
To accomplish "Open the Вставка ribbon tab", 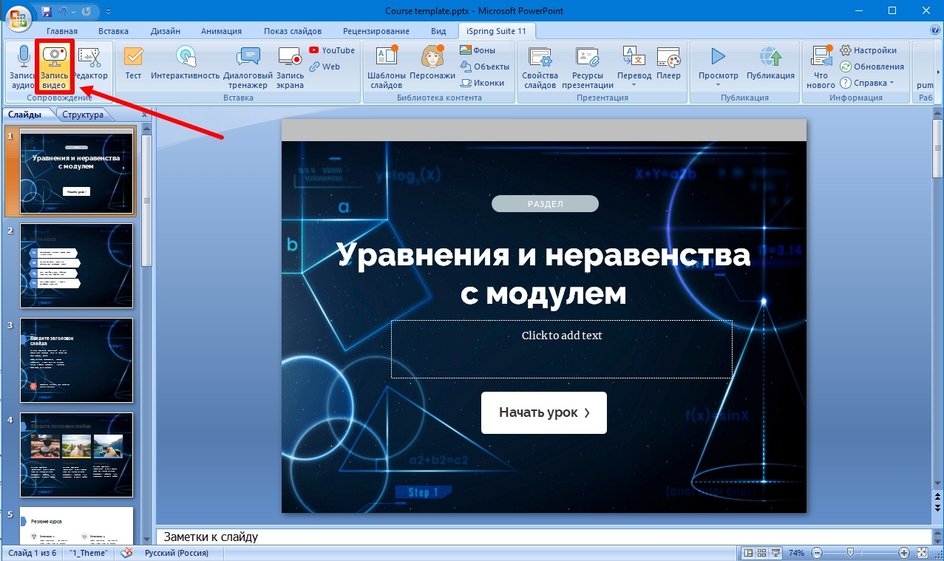I will point(113,31).
